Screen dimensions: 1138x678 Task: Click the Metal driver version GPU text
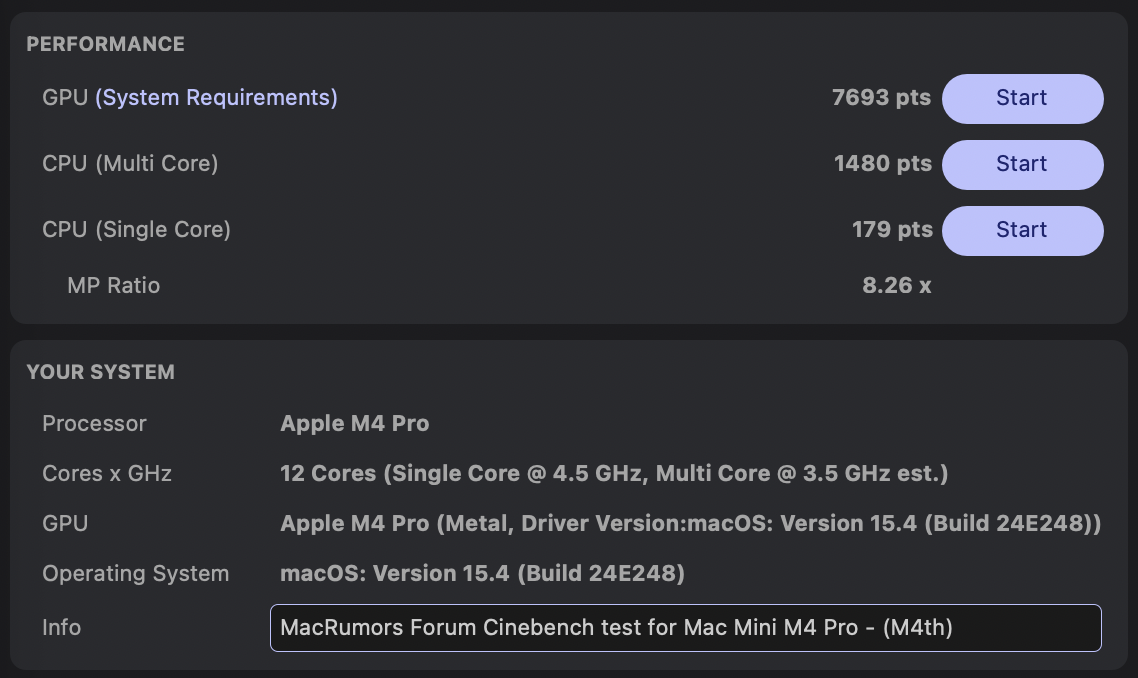tap(690, 523)
